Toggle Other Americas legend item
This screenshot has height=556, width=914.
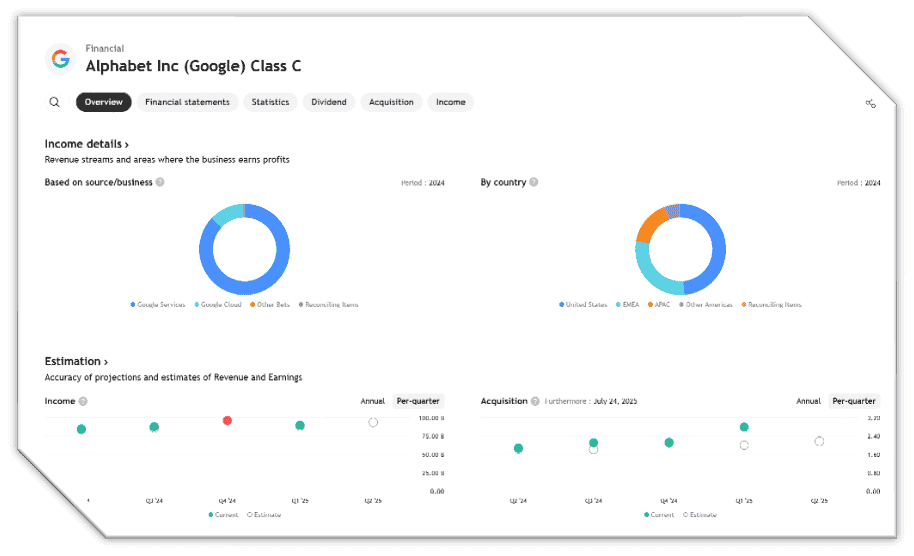pyautogui.click(x=706, y=304)
